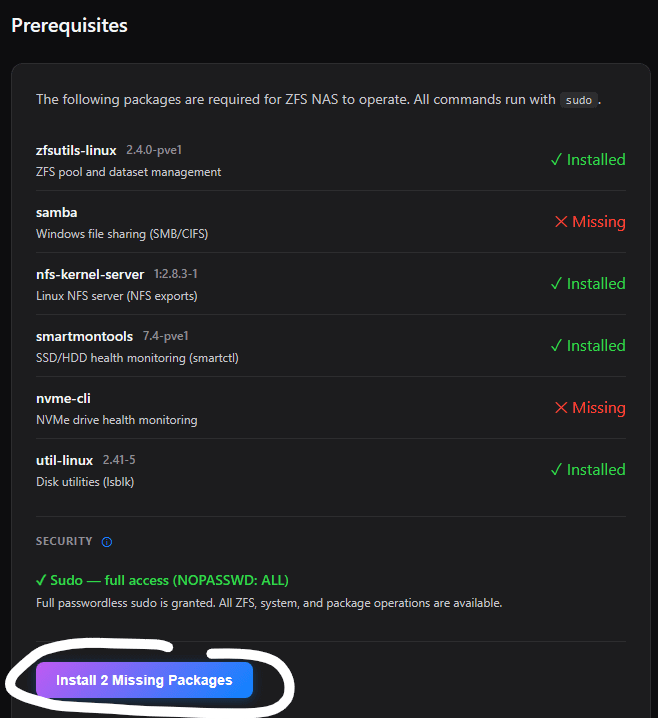Select the zfsutils-linux package name
This screenshot has height=720, width=658.
pyautogui.click(x=76, y=151)
